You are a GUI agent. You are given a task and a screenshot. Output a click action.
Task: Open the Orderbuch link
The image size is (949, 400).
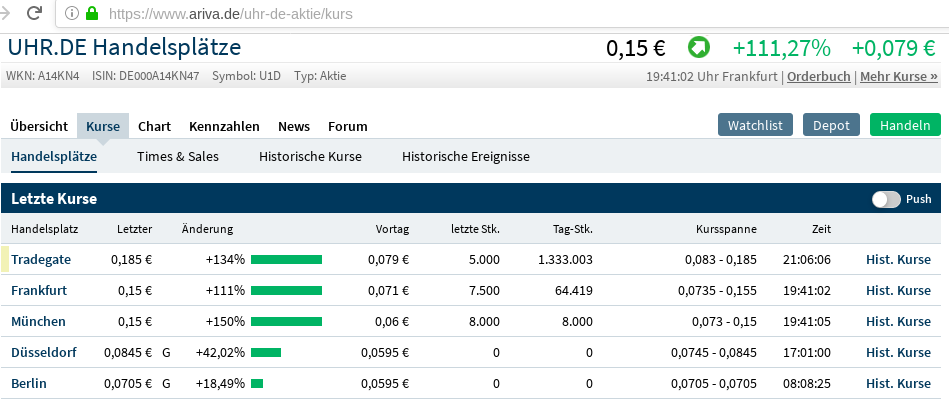tap(819, 76)
